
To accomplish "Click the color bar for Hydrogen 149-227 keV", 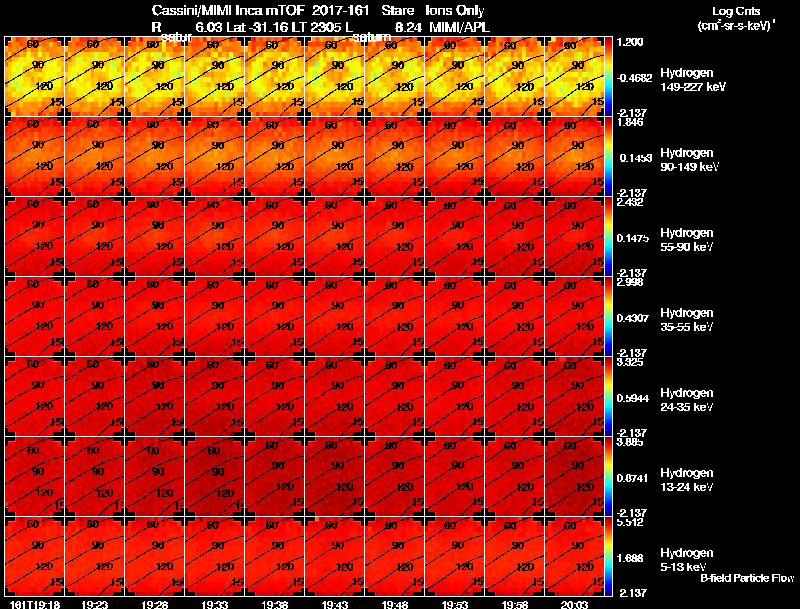I will (608, 77).
